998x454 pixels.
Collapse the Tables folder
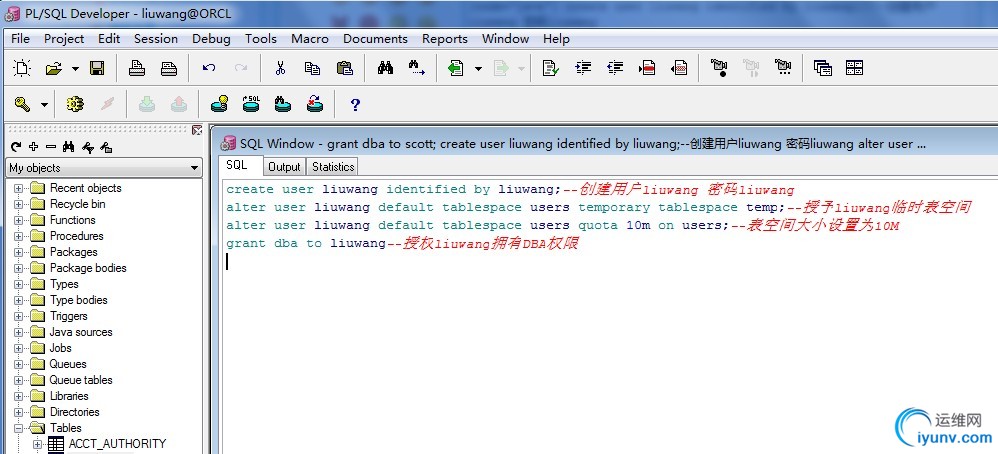pyautogui.click(x=18, y=428)
